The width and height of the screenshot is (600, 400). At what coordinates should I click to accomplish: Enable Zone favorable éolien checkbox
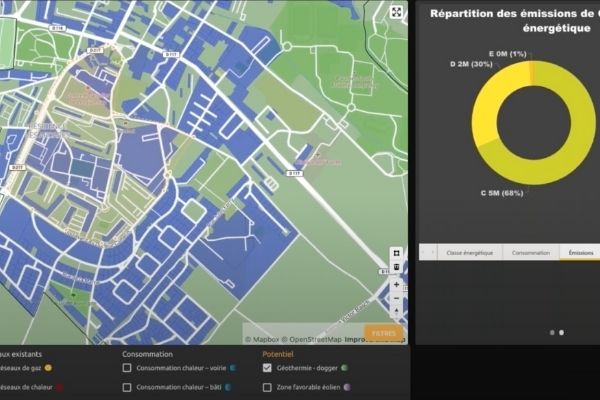tap(267, 387)
